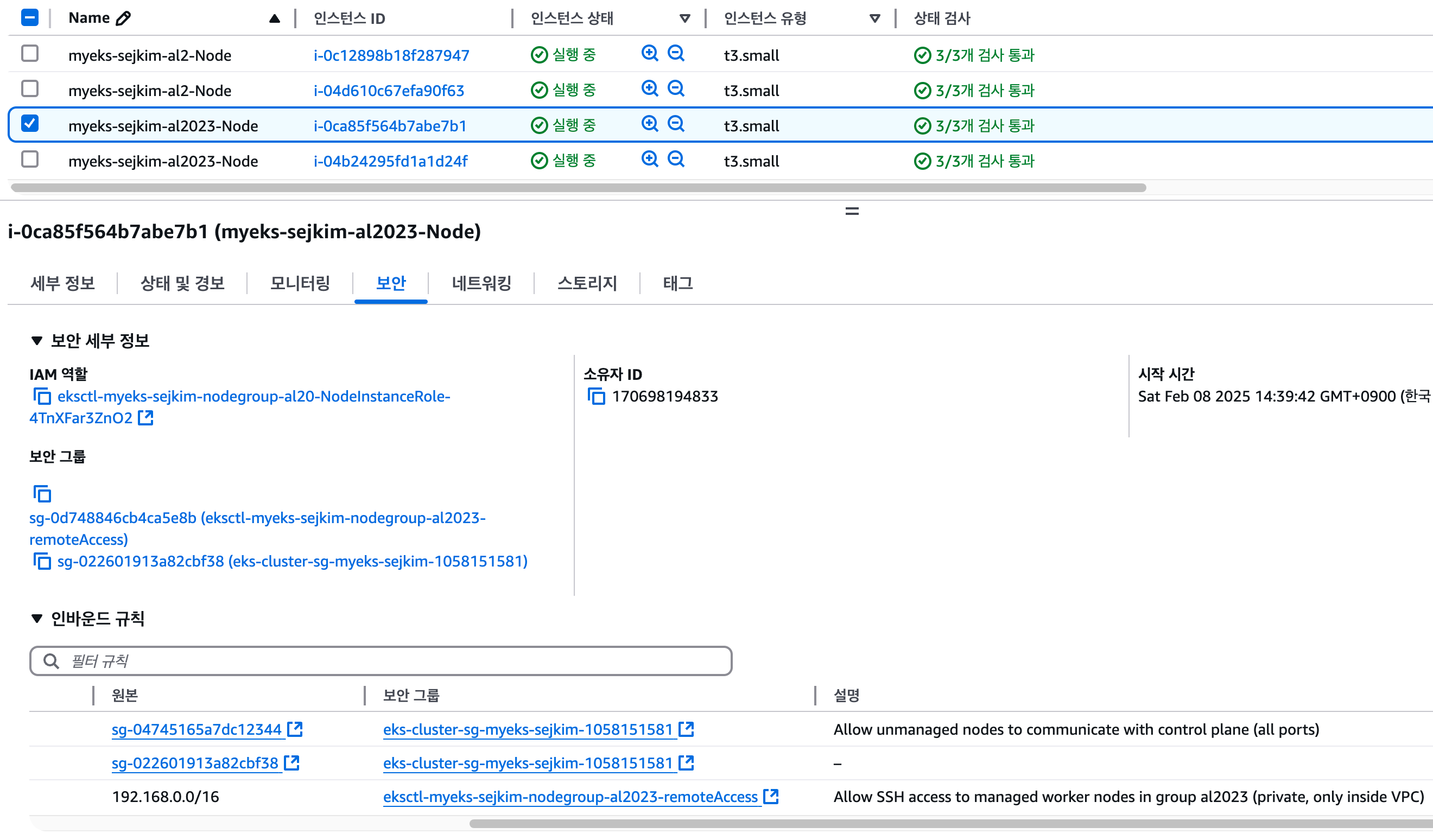
Task: Open the 인스턴스 상태 column filter dropdown
Action: [685, 19]
